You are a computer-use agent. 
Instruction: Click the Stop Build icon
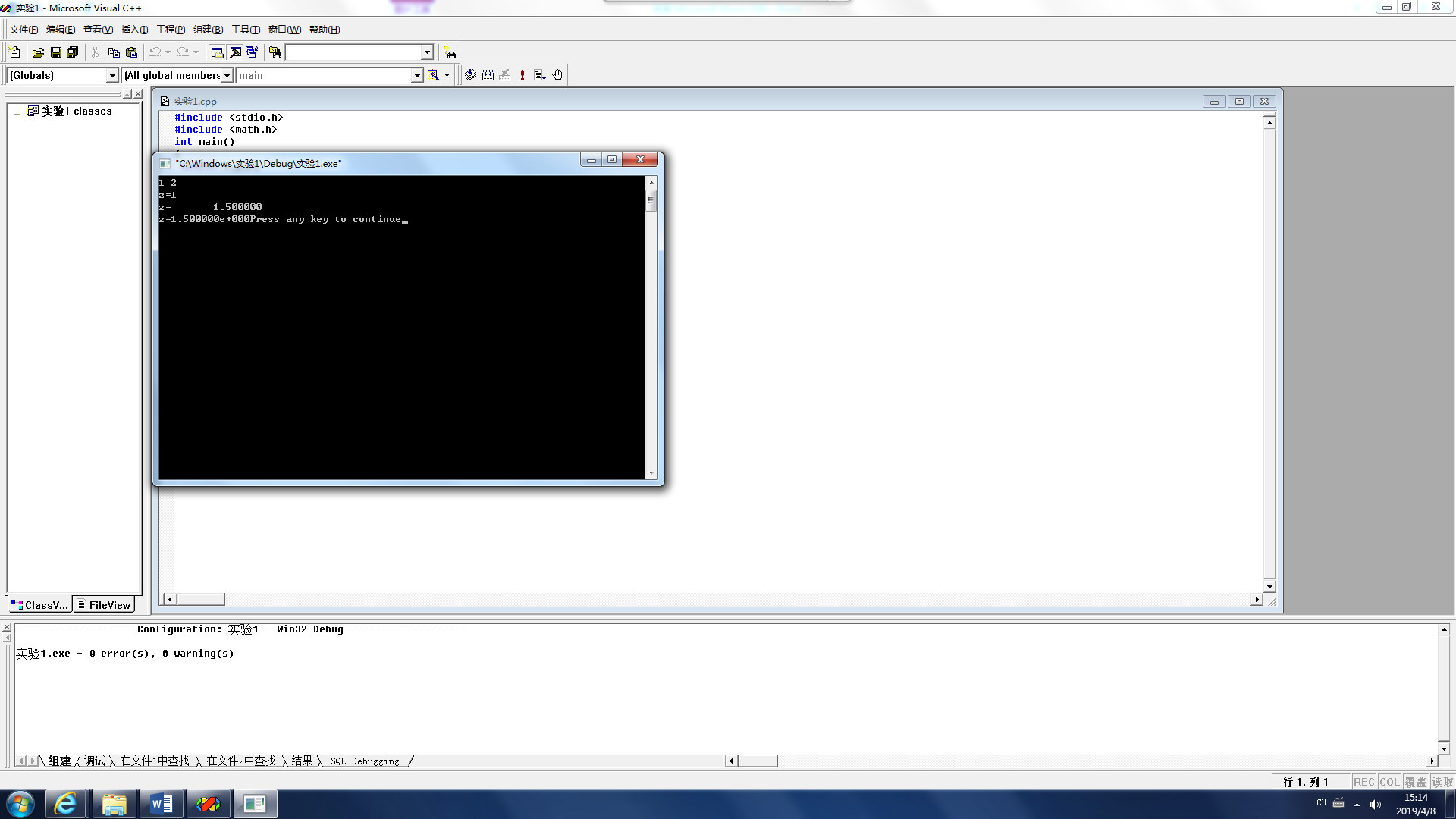click(x=505, y=75)
